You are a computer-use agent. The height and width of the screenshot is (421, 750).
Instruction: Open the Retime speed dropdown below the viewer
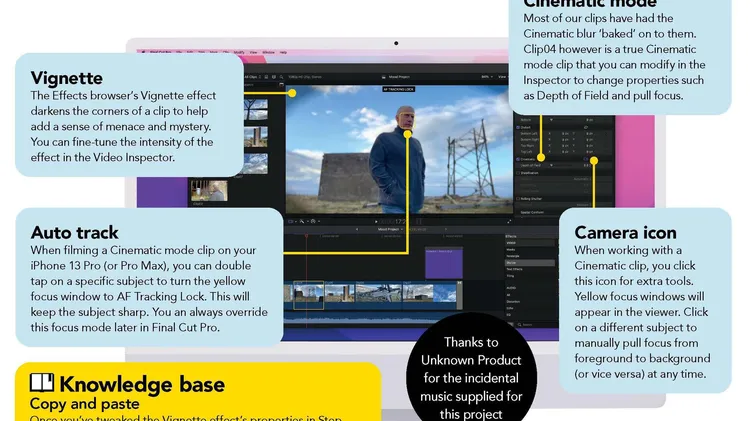tap(314, 222)
